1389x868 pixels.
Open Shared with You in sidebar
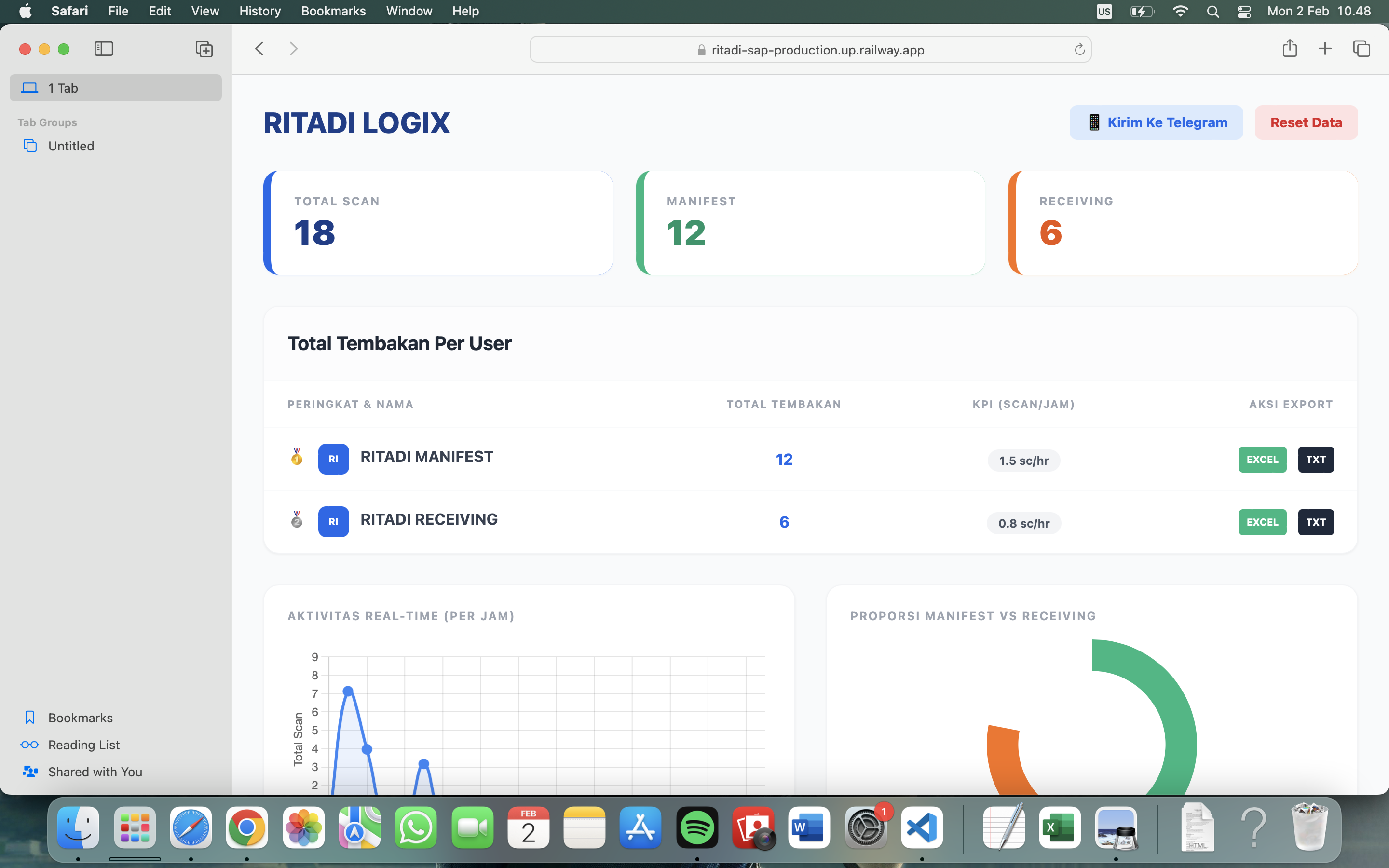click(x=115, y=772)
